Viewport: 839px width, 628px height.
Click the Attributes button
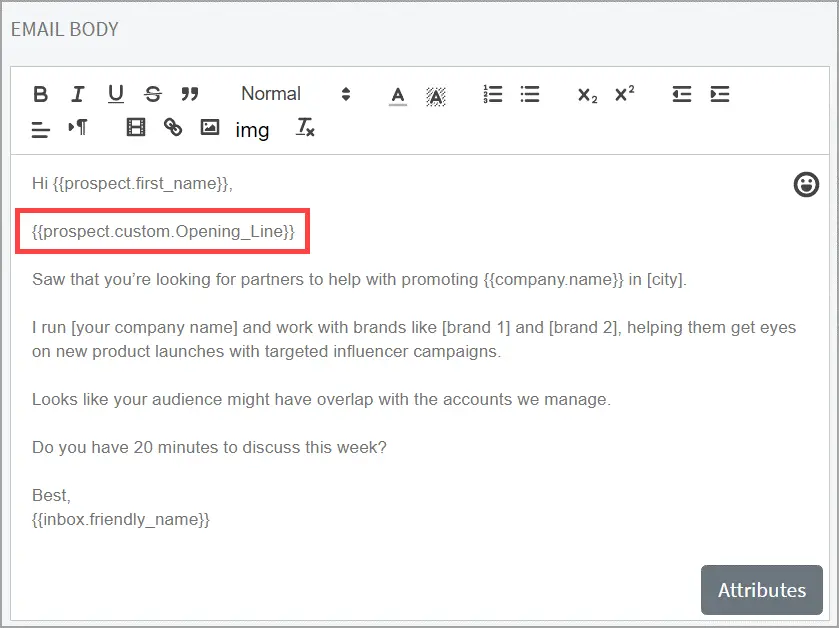(761, 590)
